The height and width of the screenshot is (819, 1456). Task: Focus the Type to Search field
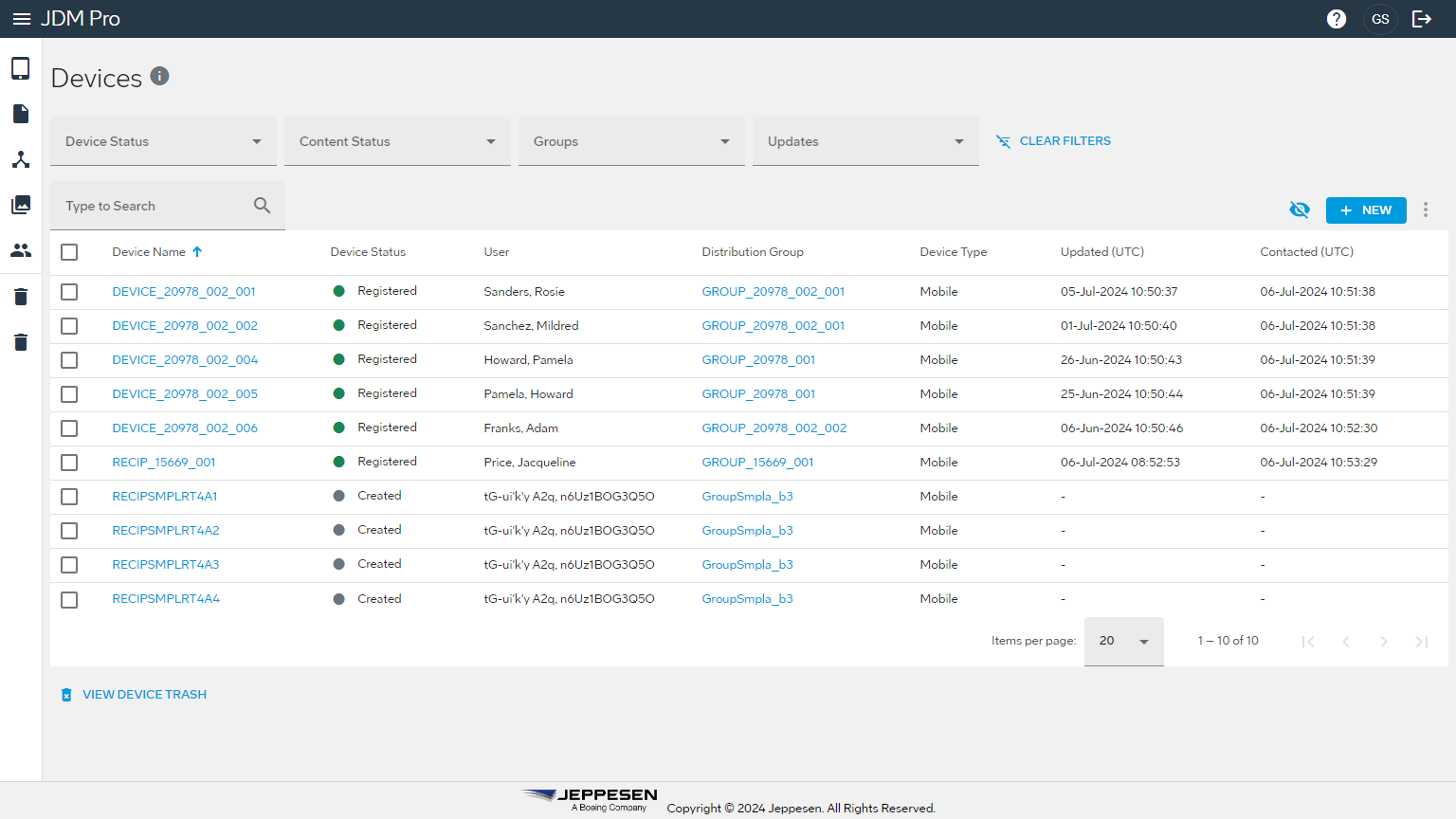(168, 206)
